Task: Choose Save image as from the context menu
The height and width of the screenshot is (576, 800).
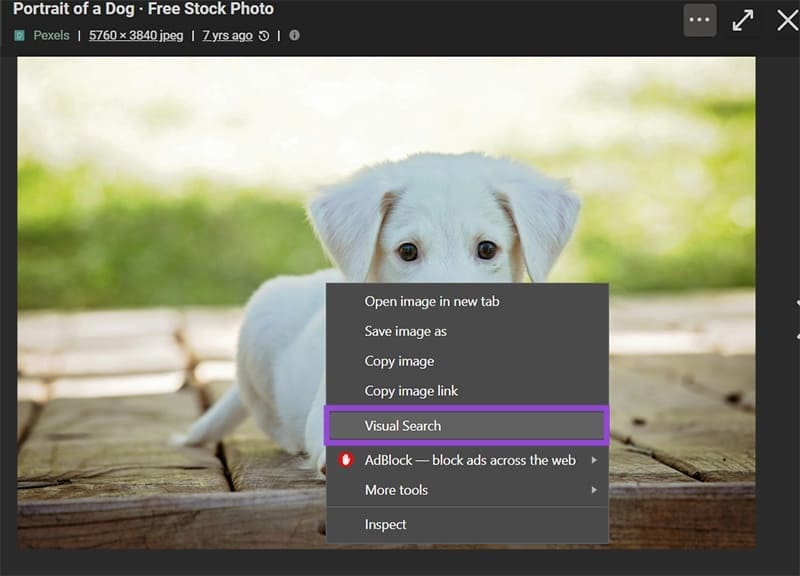Action: (405, 331)
